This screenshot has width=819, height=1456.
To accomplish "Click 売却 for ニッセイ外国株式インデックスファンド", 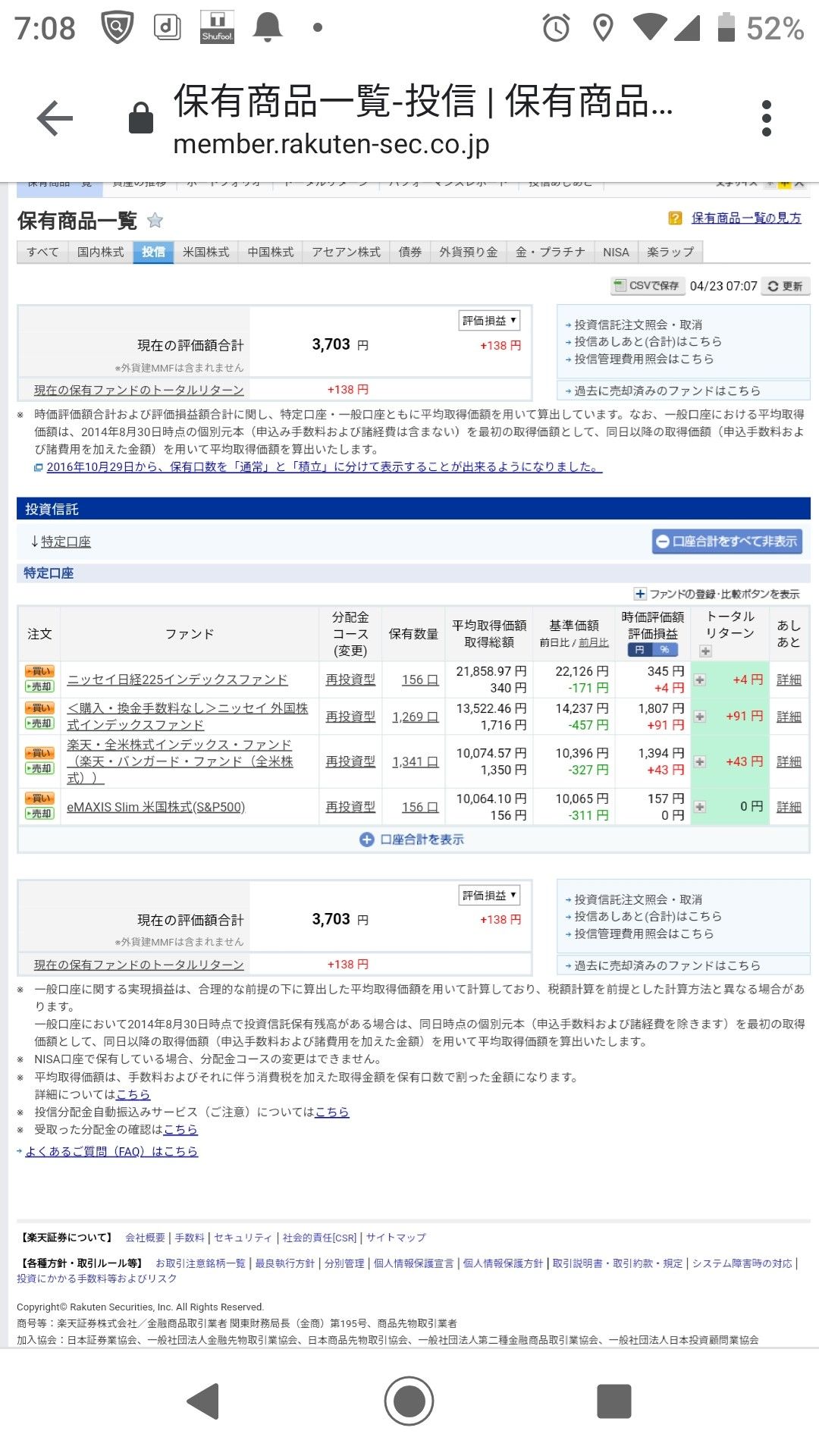I will point(39,723).
